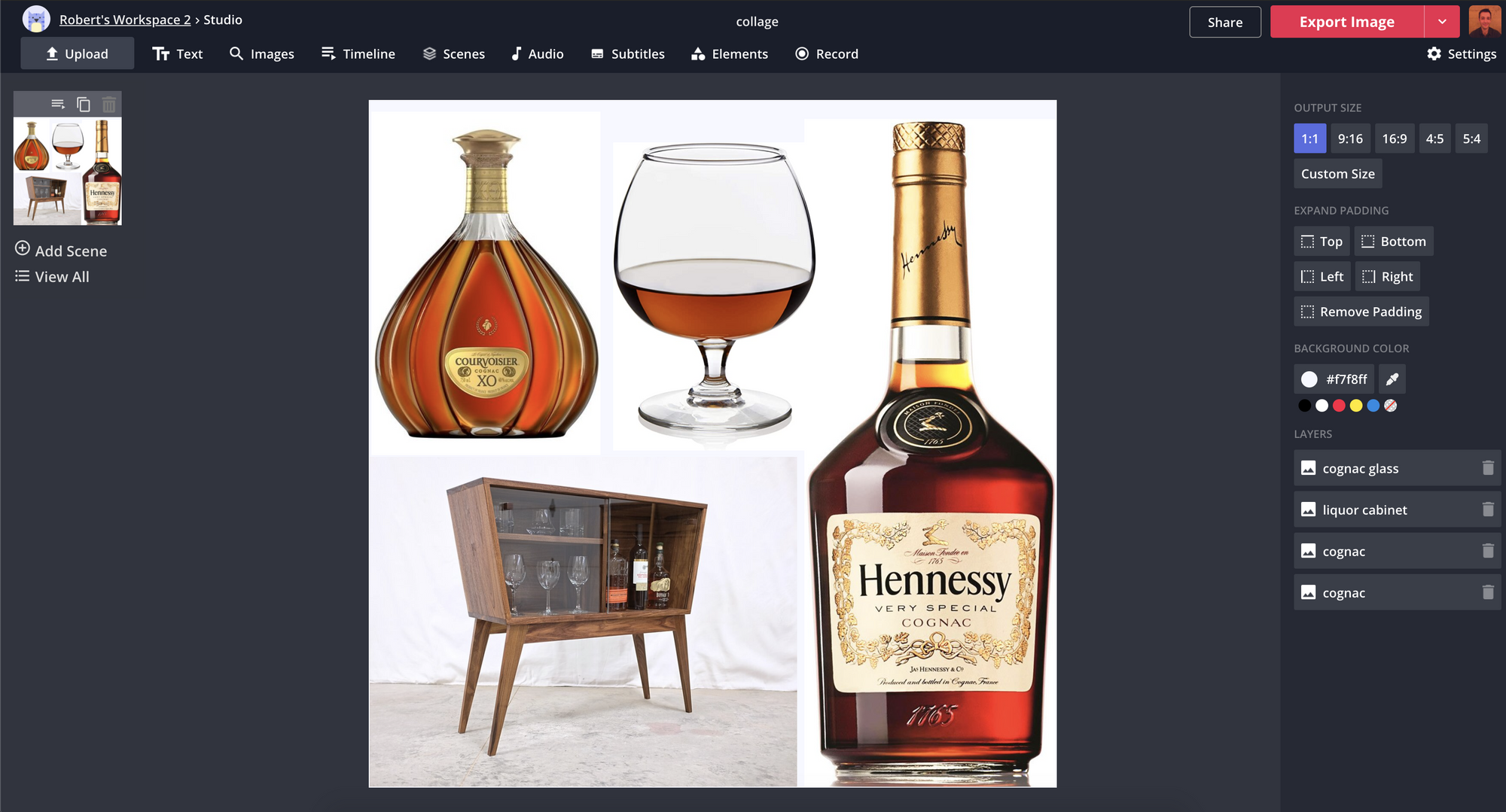
Task: Select the wooden liquor cabinet image
Action: coord(583,622)
